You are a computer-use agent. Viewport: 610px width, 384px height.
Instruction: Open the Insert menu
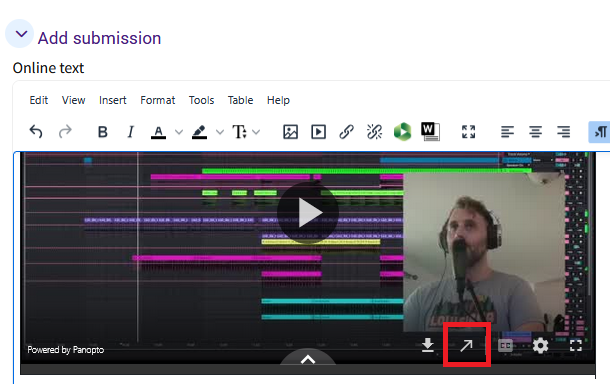click(113, 100)
